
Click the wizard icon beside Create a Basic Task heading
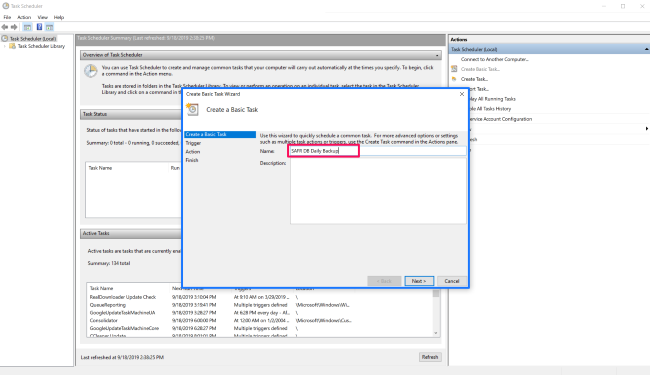tap(192, 109)
